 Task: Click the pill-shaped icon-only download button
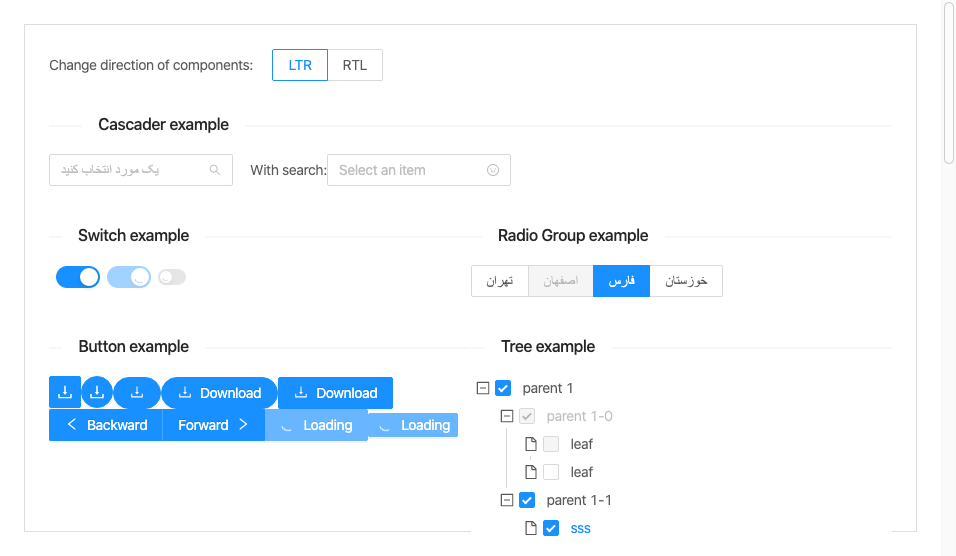(137, 393)
